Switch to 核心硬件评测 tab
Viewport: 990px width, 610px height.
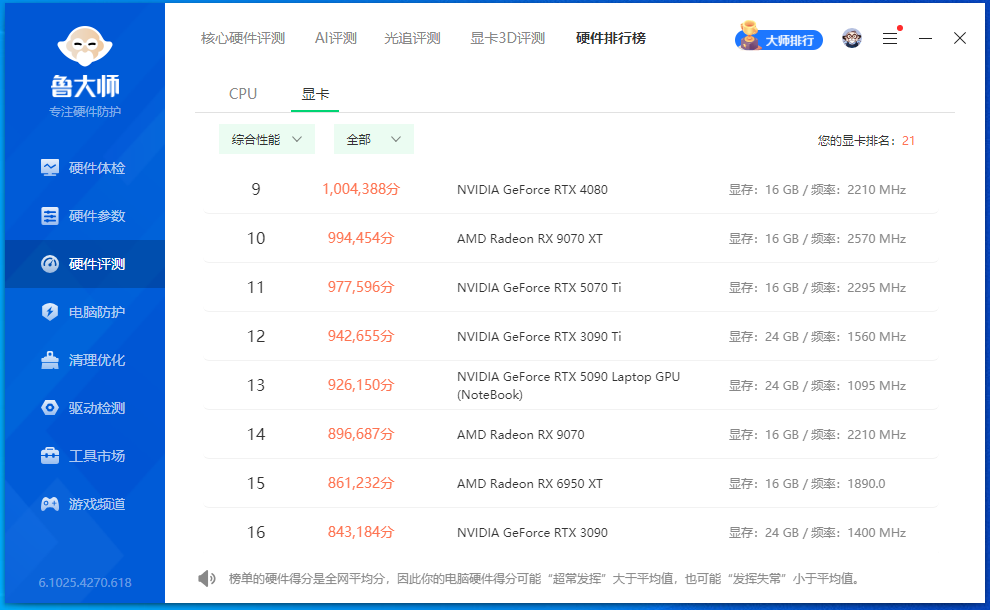[243, 39]
